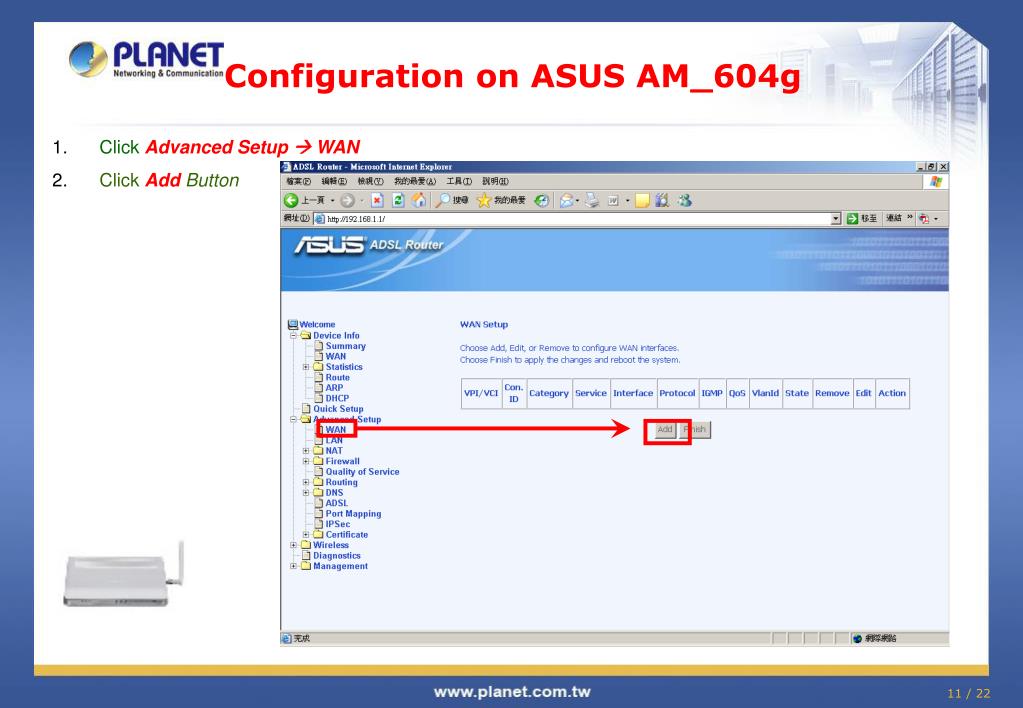Click the Print printer icon

[x=592, y=200]
